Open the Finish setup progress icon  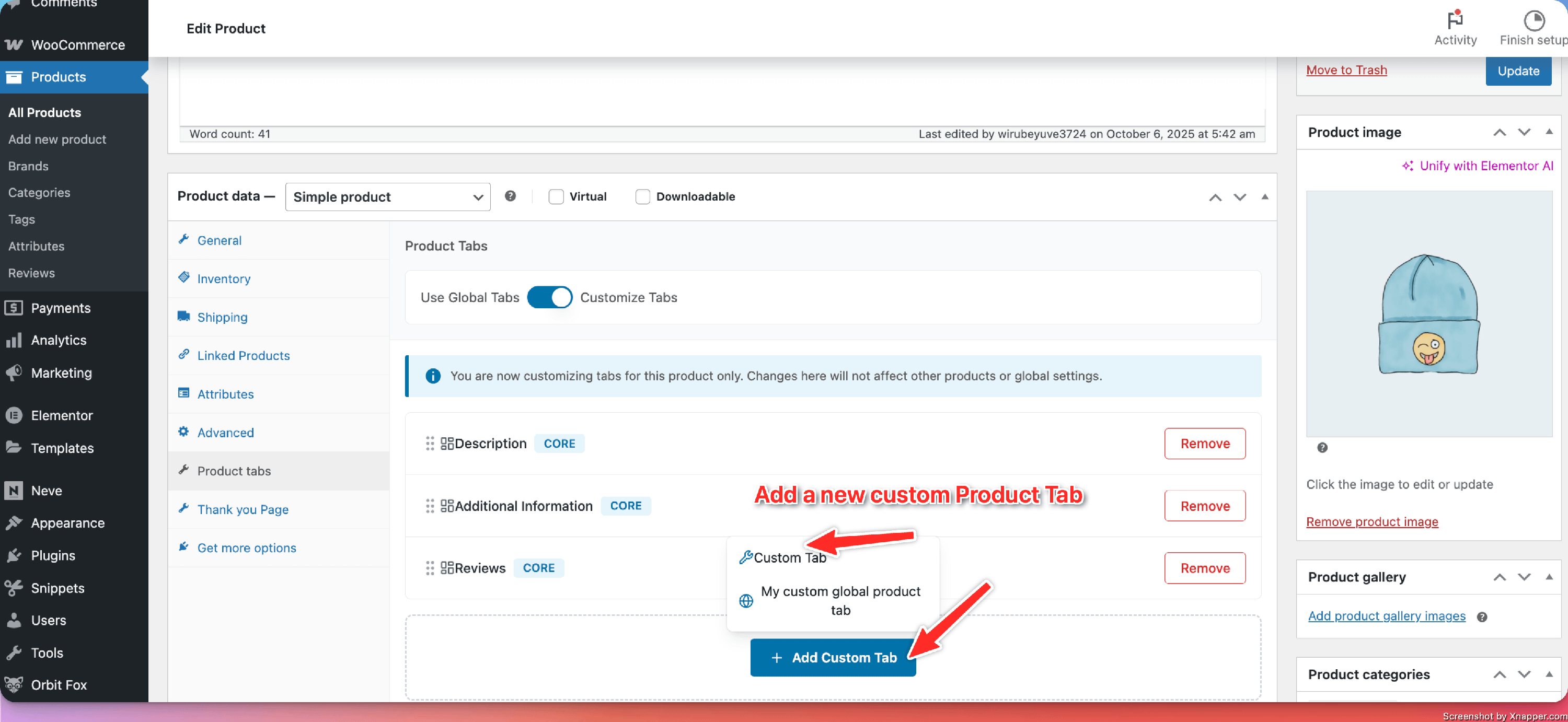(1534, 20)
